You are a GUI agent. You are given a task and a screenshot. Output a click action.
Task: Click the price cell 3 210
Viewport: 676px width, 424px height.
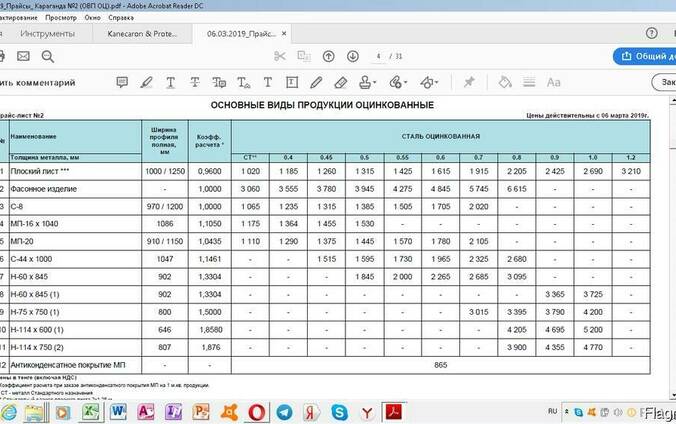coord(631,171)
